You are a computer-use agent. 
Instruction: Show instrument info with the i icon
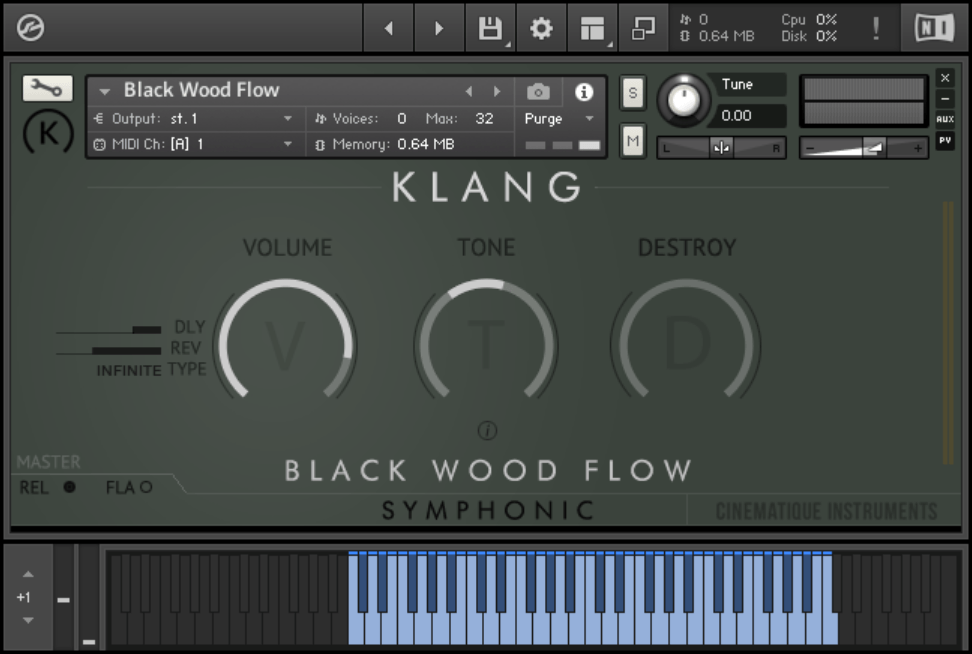[x=583, y=92]
